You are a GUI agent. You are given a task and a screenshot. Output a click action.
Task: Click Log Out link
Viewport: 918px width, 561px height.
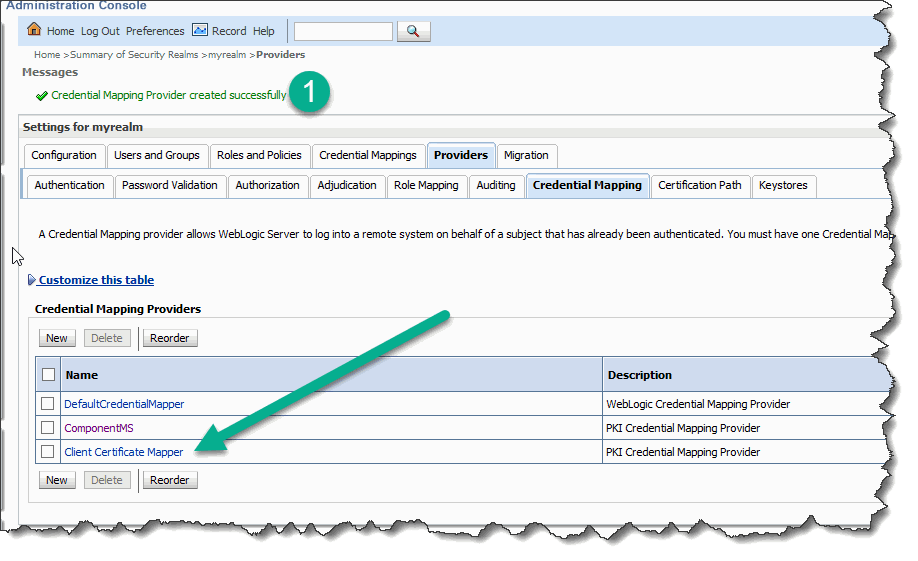pyautogui.click(x=100, y=31)
